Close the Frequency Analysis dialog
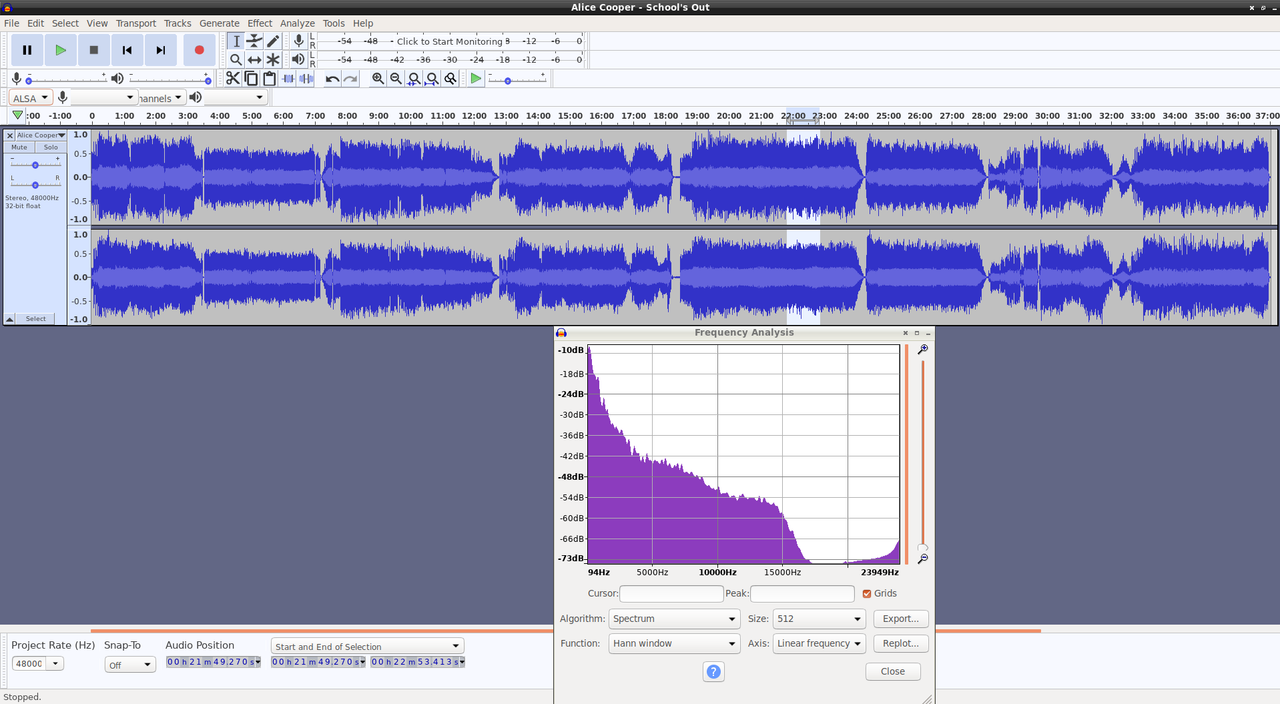The height and width of the screenshot is (704, 1280). click(x=893, y=671)
